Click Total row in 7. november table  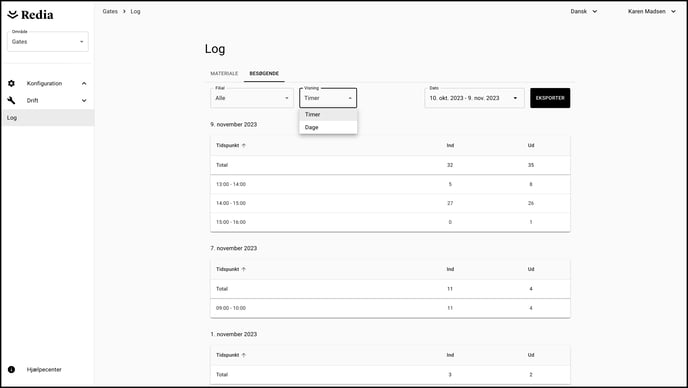(390, 289)
